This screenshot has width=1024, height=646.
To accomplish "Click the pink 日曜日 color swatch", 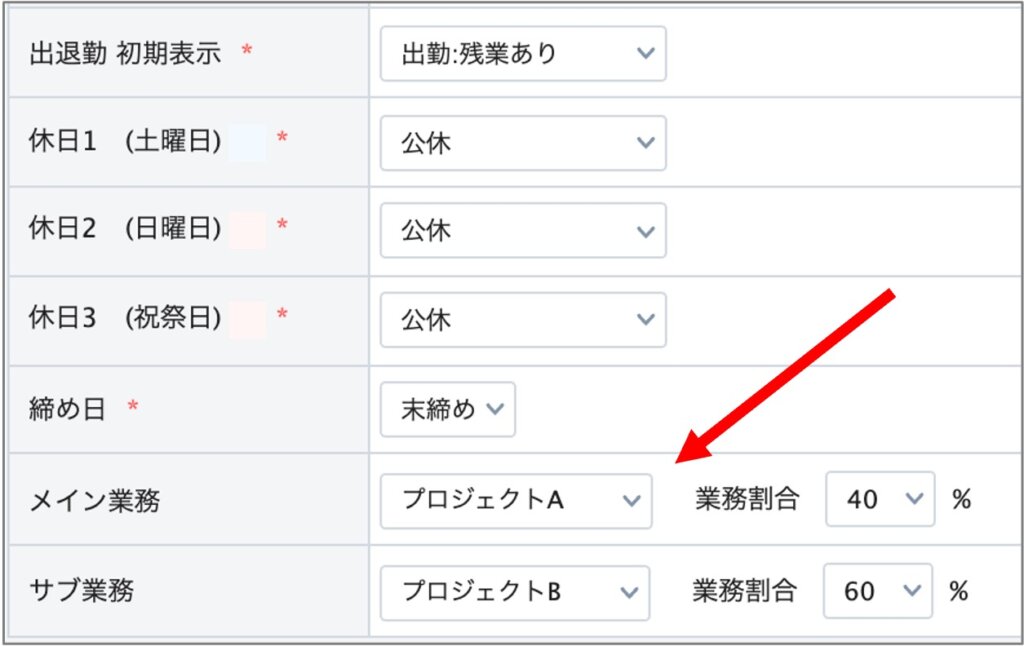I will [x=247, y=231].
